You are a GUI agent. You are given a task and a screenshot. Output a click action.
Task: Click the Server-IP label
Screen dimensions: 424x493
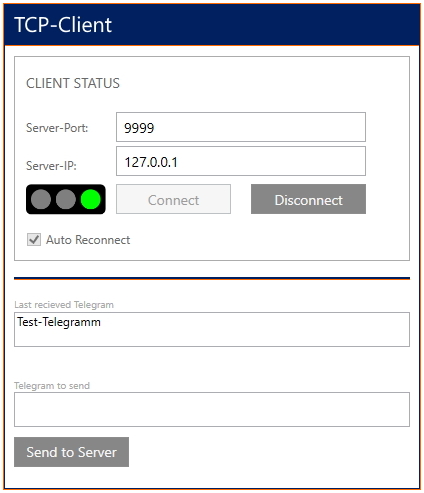pos(51,166)
